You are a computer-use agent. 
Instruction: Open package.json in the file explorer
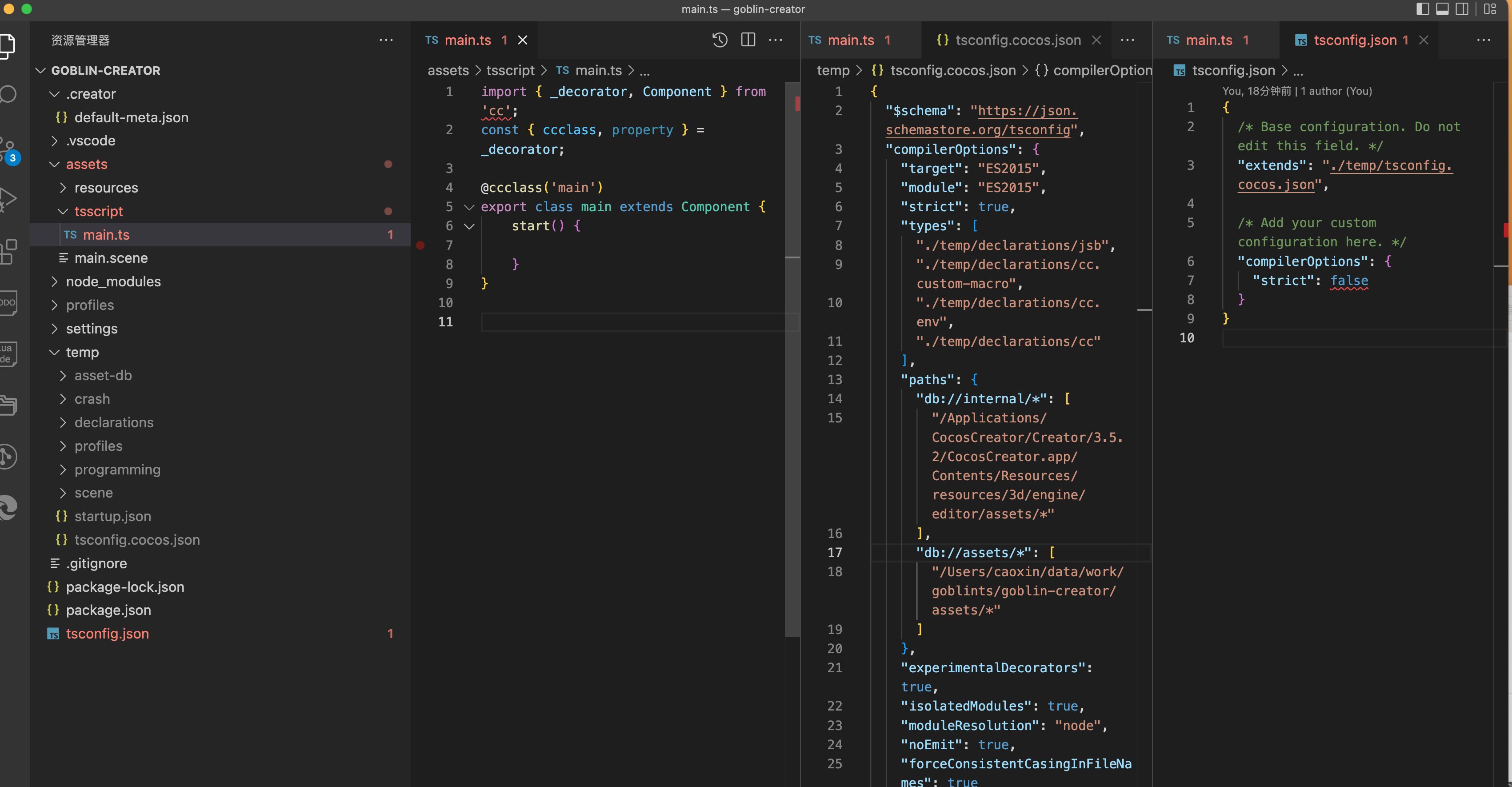(x=108, y=610)
